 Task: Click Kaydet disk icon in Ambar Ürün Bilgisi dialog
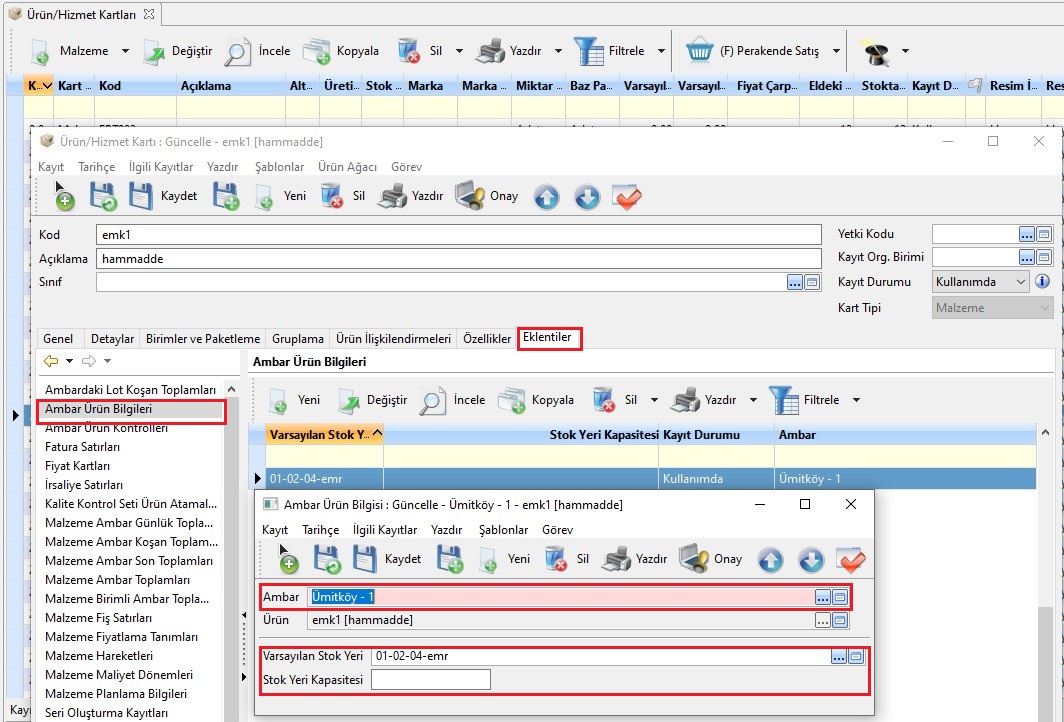(364, 559)
